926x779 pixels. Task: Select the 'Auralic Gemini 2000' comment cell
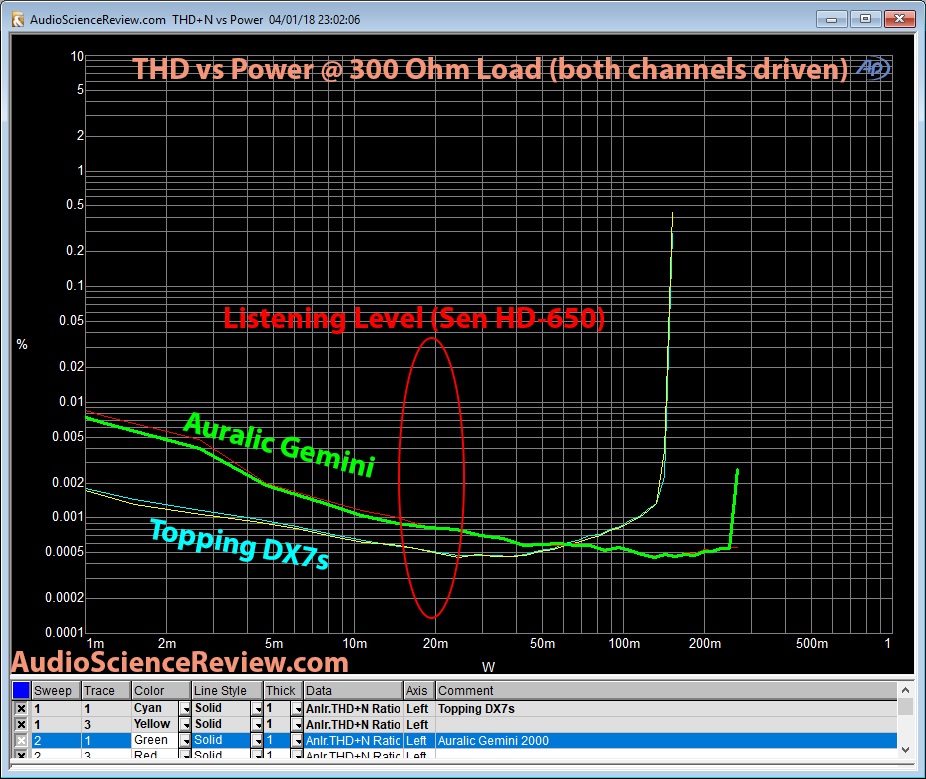[x=666, y=741]
